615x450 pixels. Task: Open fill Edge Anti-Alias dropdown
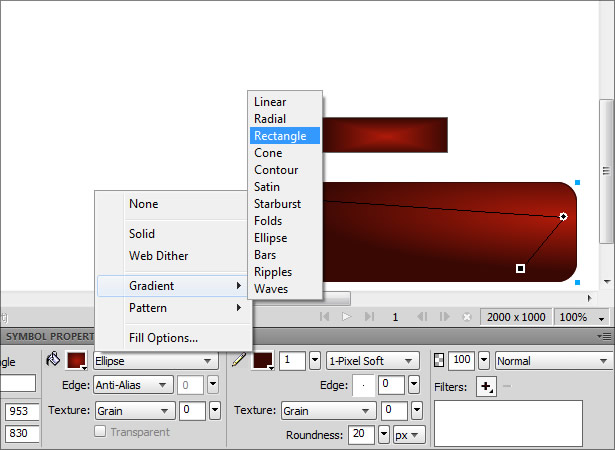click(133, 385)
